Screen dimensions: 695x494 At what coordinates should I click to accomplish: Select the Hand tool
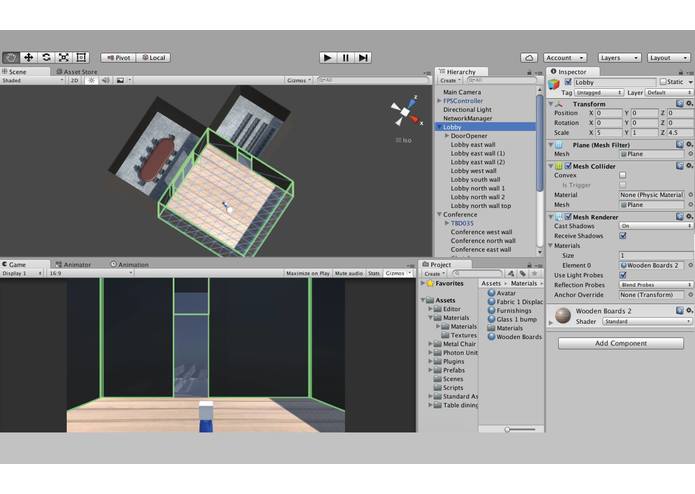(11, 58)
